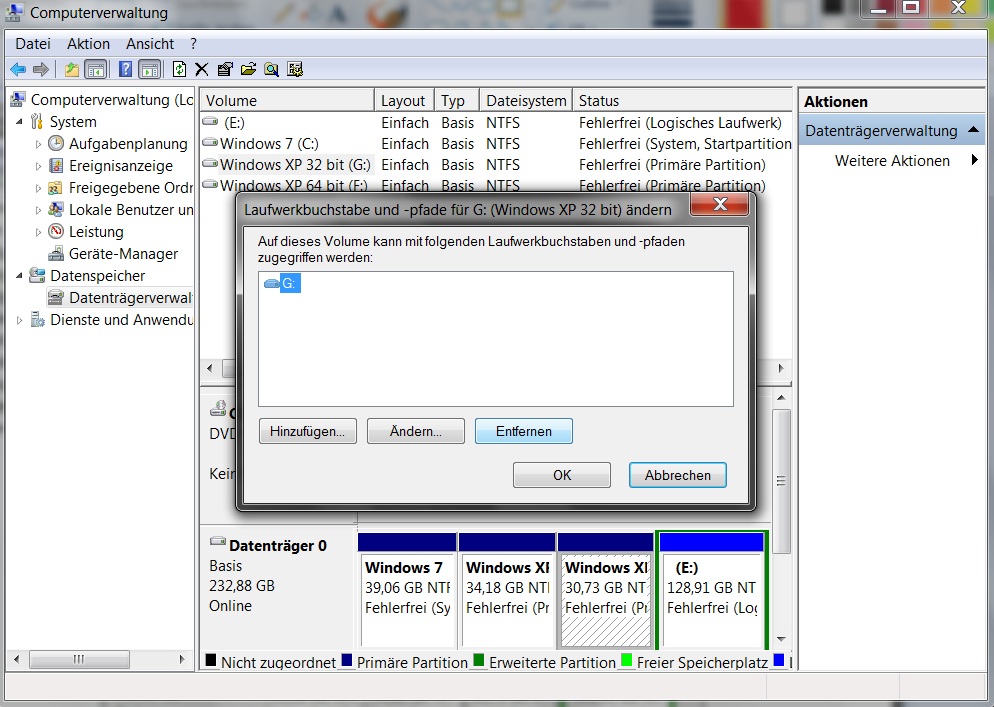The image size is (994, 707).
Task: Click the drive icon of Windows 7 (C:) row
Action: pos(210,142)
